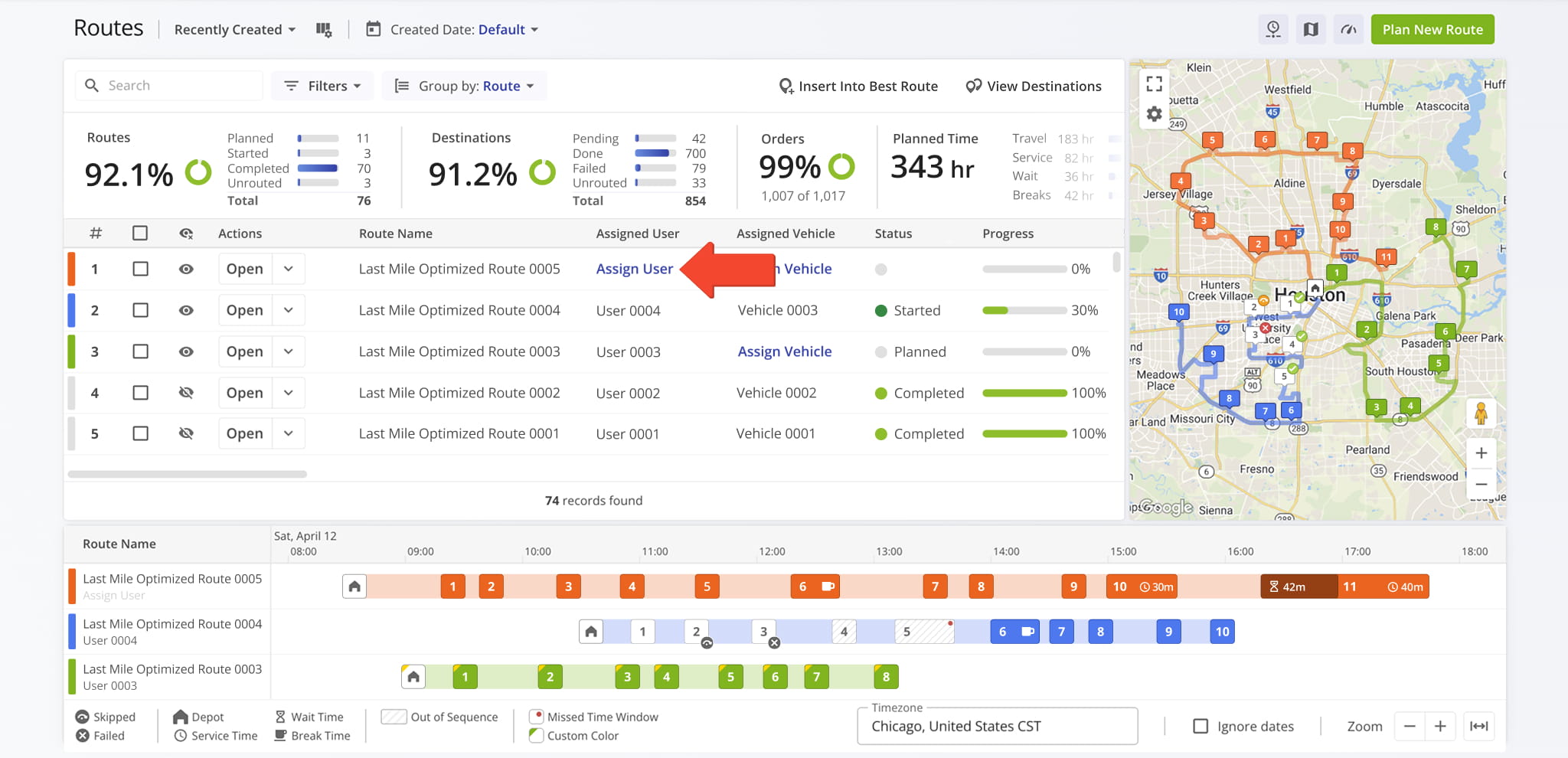Click the home depot marker on the map

(x=1315, y=289)
